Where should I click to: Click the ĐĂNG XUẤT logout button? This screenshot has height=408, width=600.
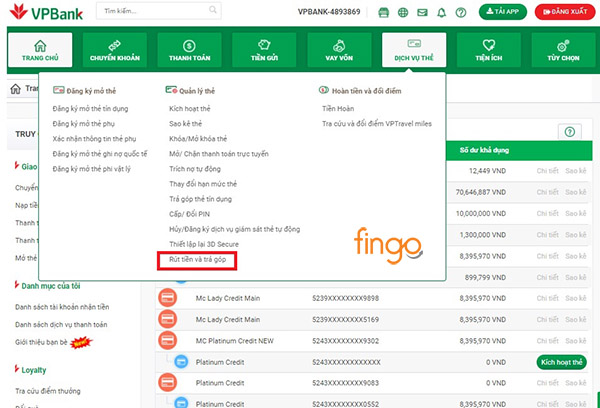tap(565, 12)
